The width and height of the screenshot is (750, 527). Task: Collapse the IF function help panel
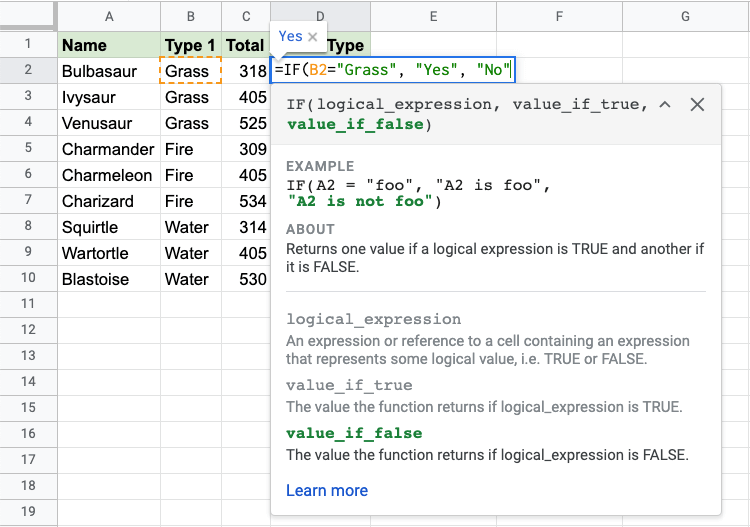click(x=665, y=105)
